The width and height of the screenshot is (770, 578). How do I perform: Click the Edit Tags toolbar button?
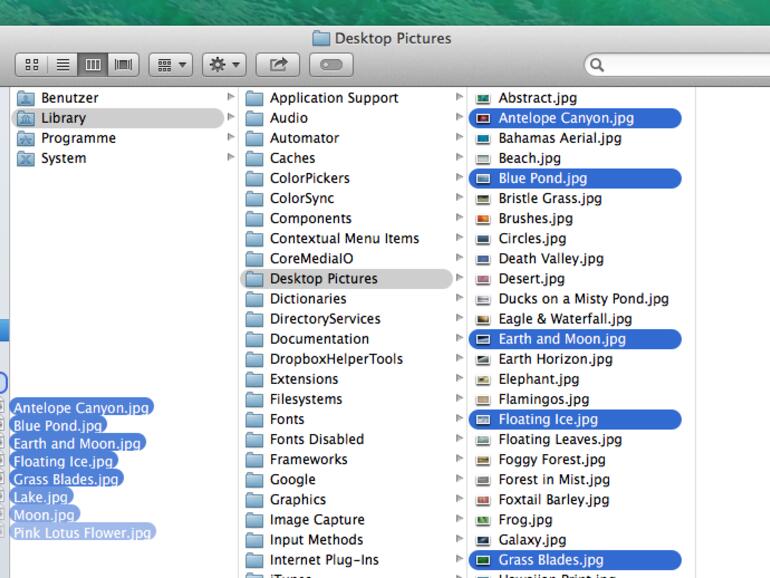[331, 65]
